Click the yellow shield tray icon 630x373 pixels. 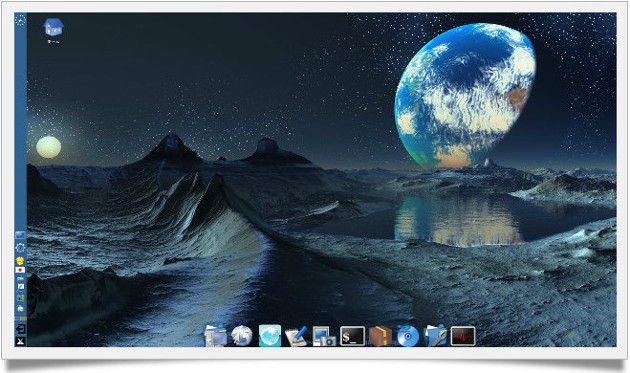click(x=20, y=260)
